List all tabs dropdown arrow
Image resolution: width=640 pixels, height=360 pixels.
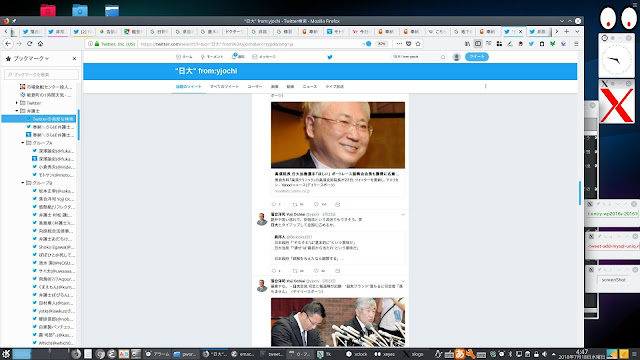pyautogui.click(x=577, y=31)
